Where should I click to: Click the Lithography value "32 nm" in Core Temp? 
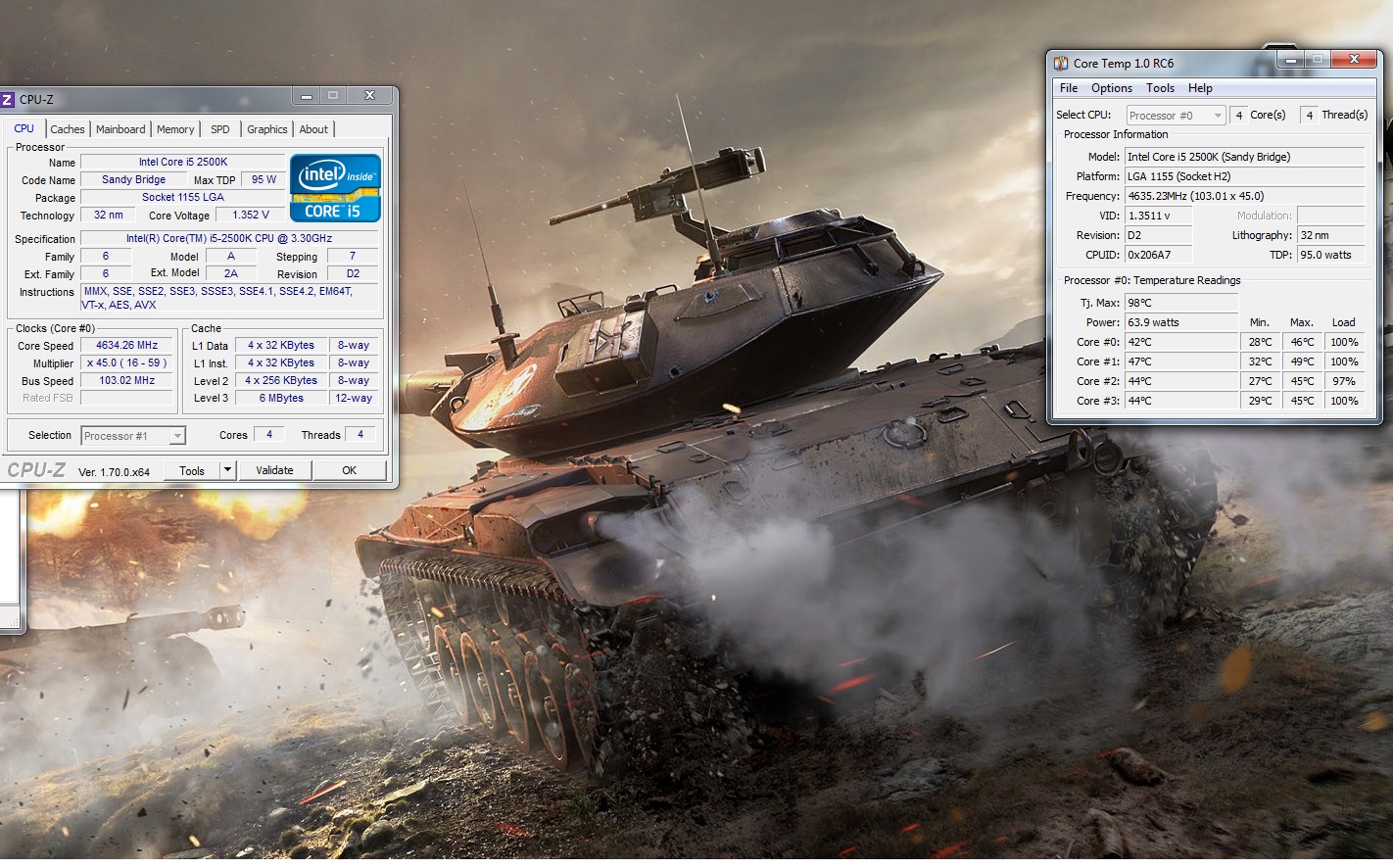pos(1330,235)
